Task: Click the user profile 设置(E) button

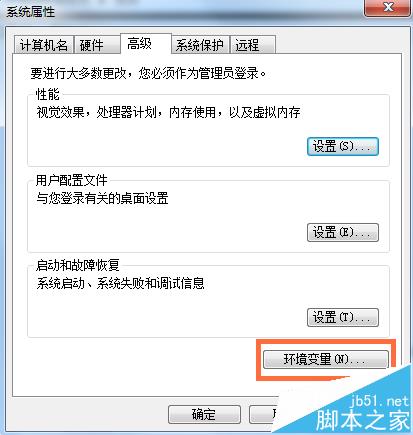Action: (343, 232)
